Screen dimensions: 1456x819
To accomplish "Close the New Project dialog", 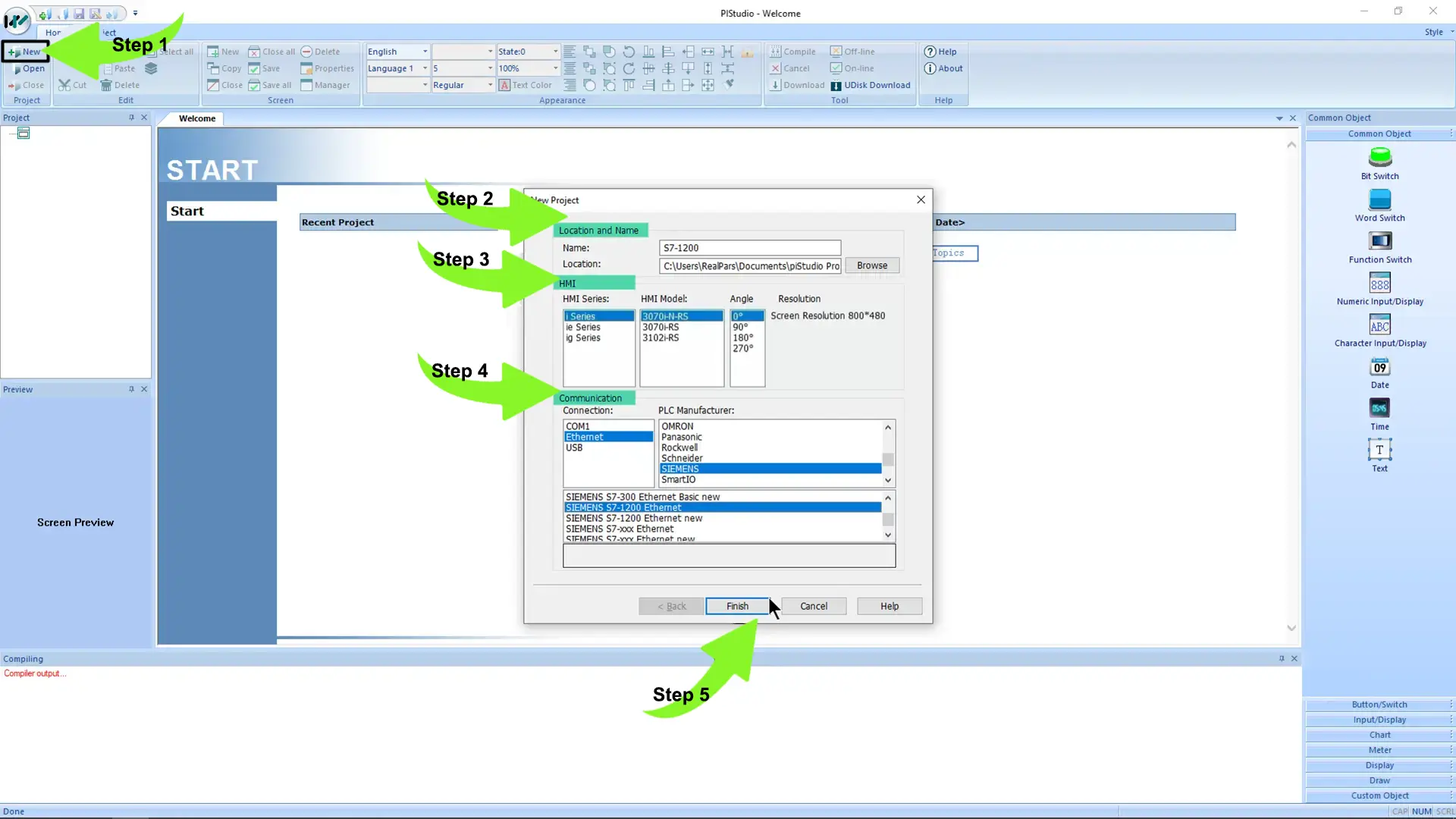I will click(921, 199).
